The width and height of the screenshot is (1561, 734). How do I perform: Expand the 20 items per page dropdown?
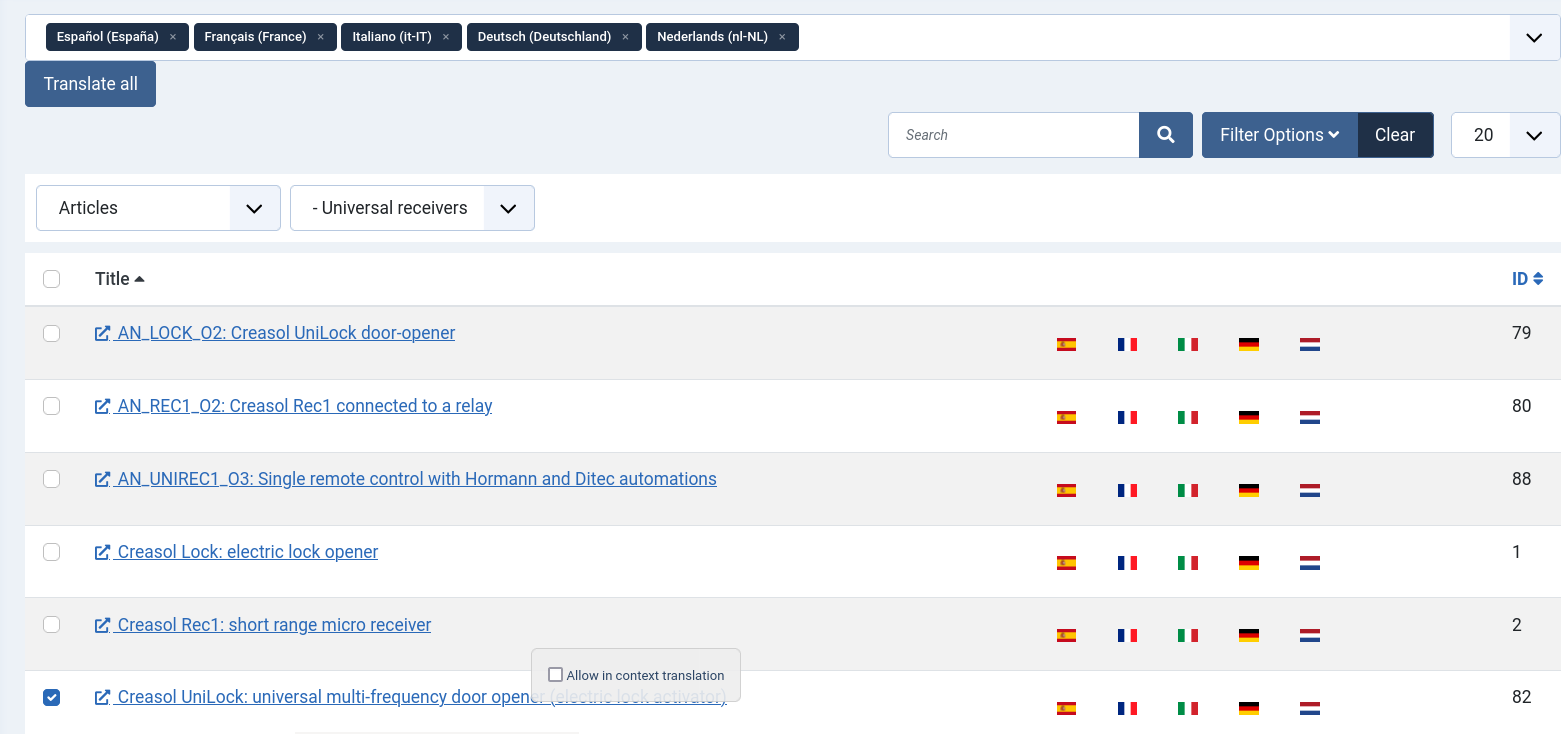(1505, 135)
